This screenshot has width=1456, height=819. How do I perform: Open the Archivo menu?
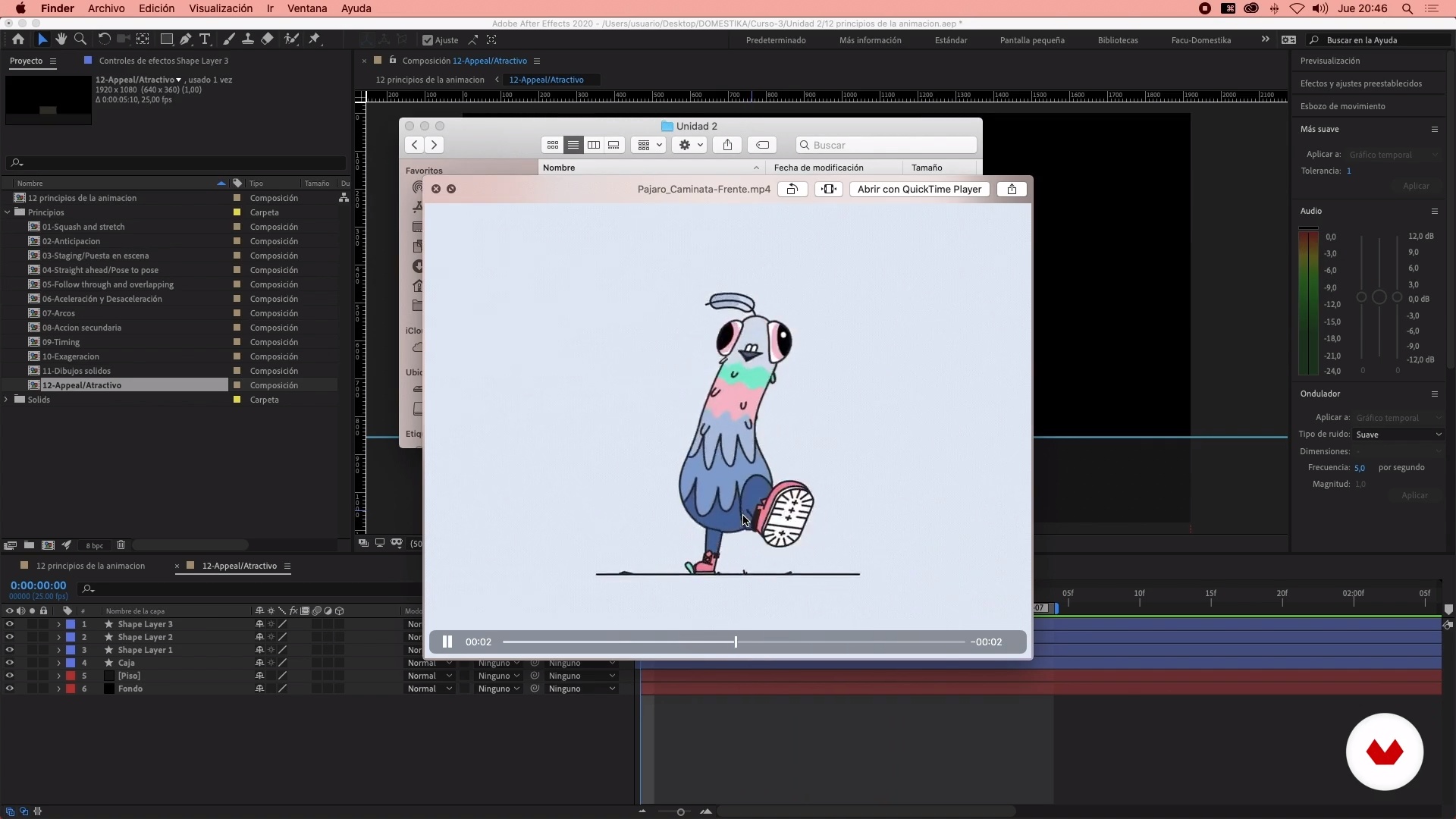[x=106, y=8]
